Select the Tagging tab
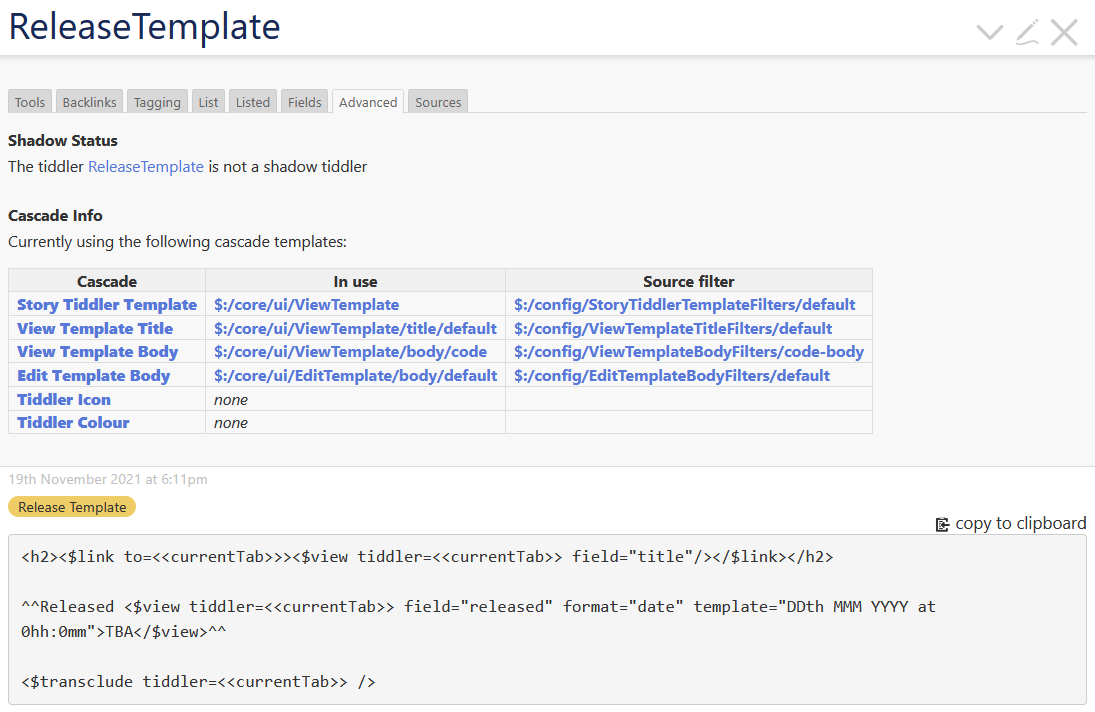The height and width of the screenshot is (712, 1095). (x=157, y=102)
